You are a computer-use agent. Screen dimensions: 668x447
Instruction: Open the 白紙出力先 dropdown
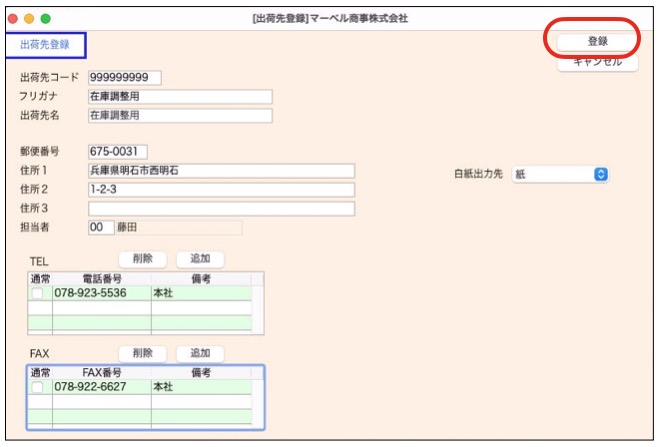pos(560,174)
